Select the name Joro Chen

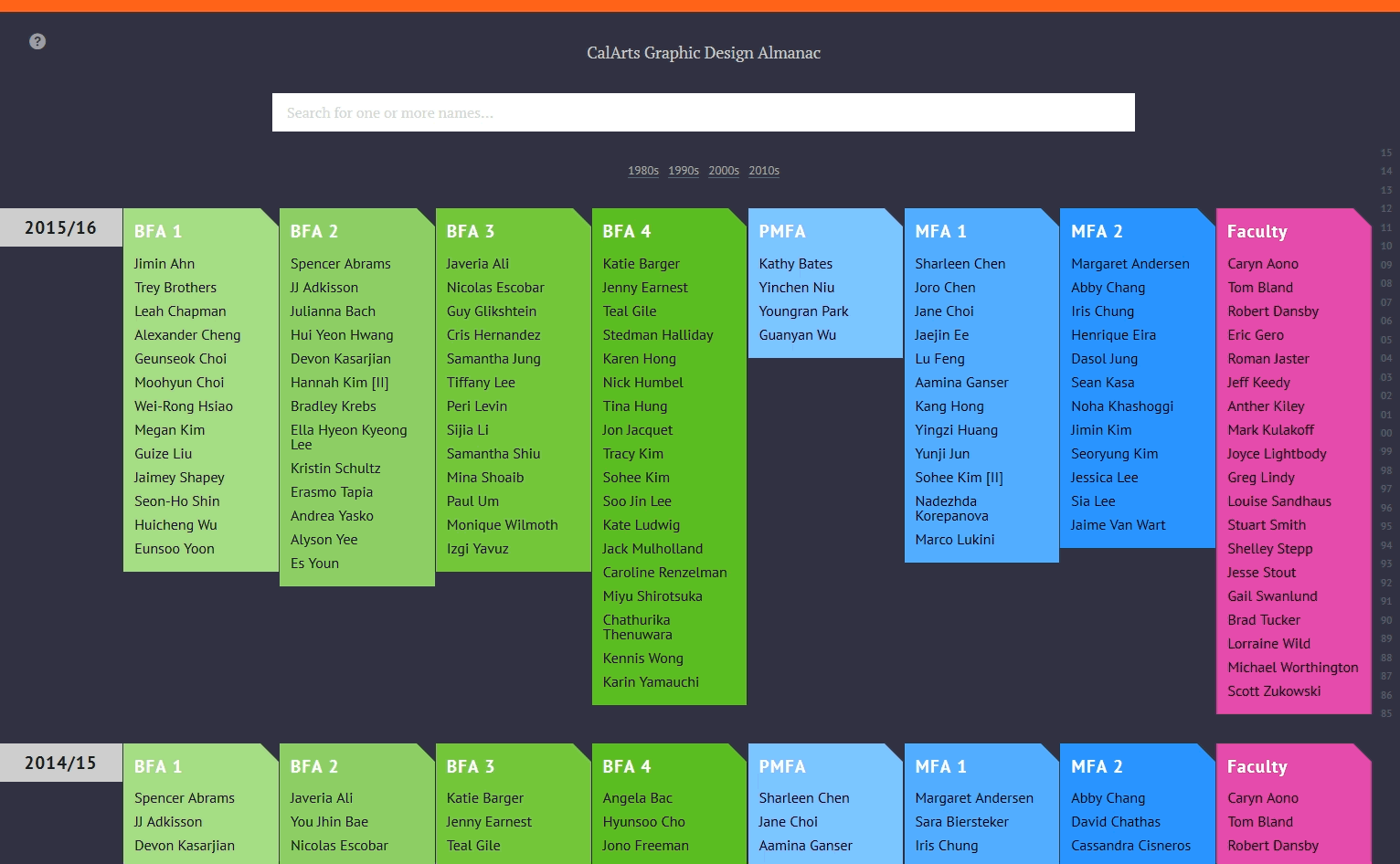click(x=946, y=288)
